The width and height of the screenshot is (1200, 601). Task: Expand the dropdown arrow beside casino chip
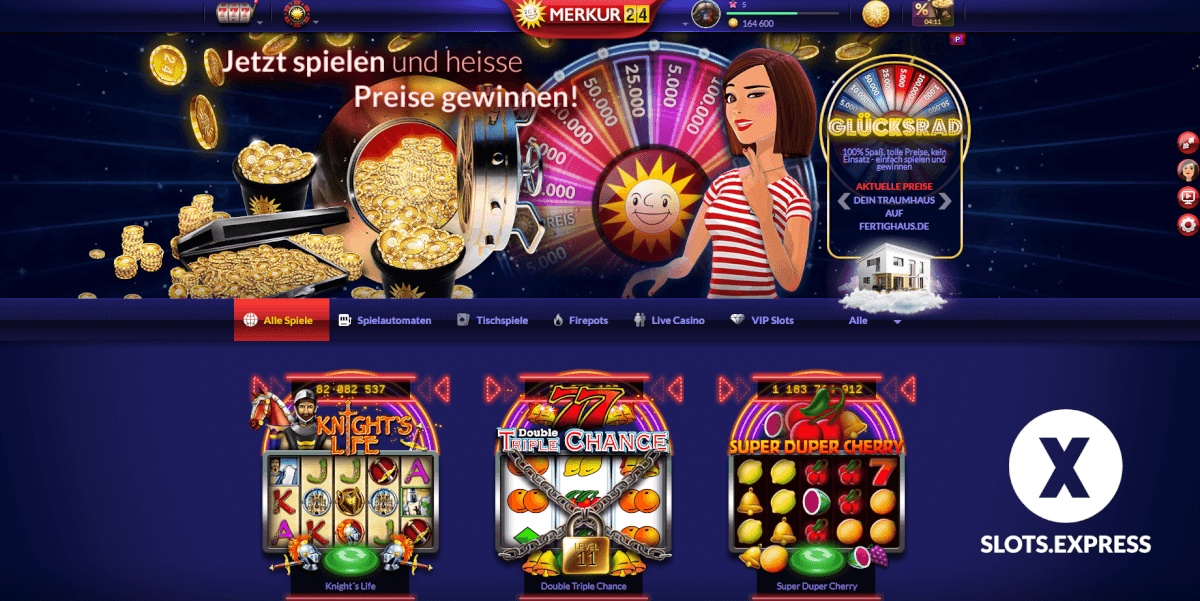(x=316, y=20)
